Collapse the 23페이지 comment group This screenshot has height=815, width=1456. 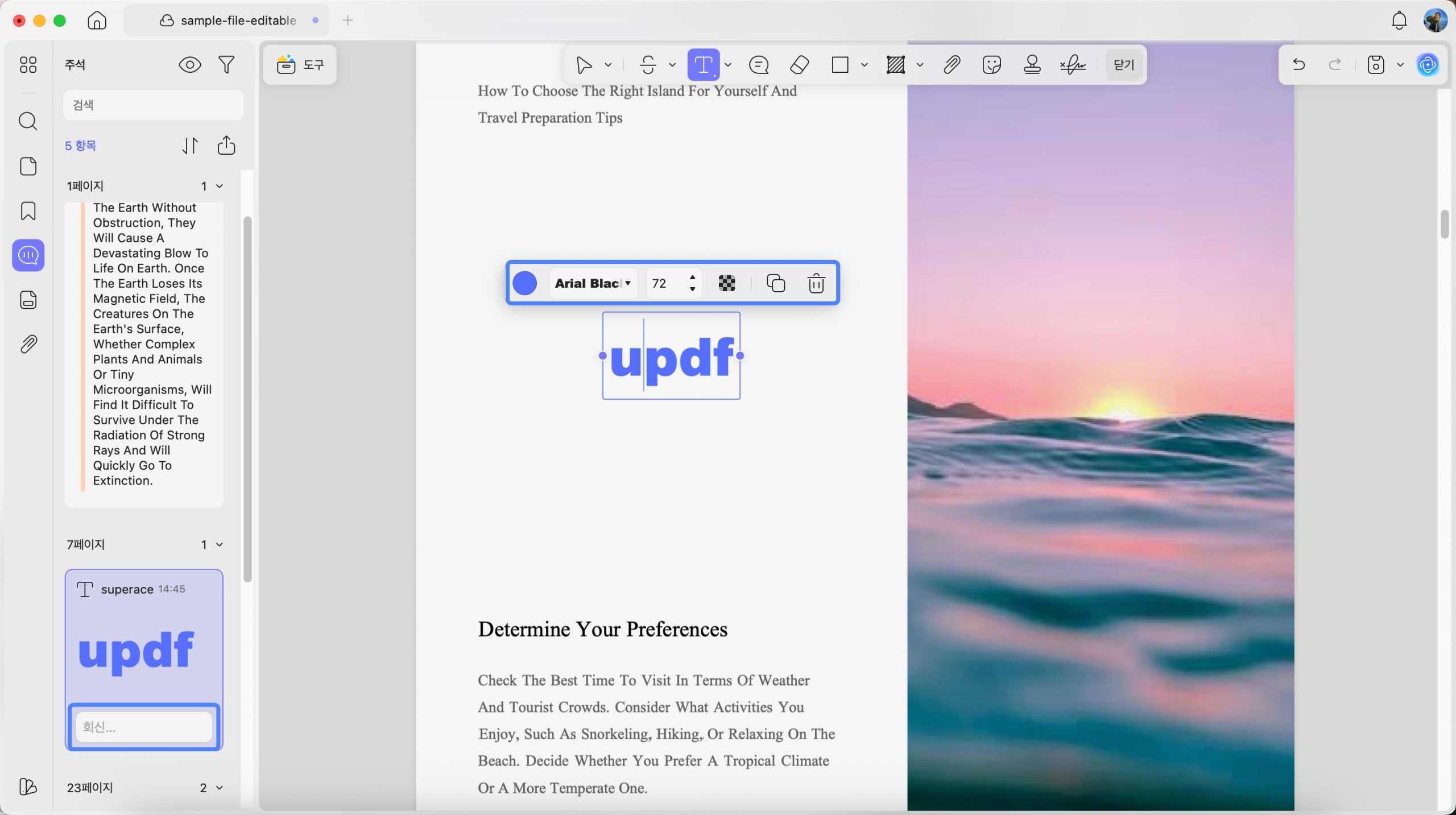(x=220, y=788)
